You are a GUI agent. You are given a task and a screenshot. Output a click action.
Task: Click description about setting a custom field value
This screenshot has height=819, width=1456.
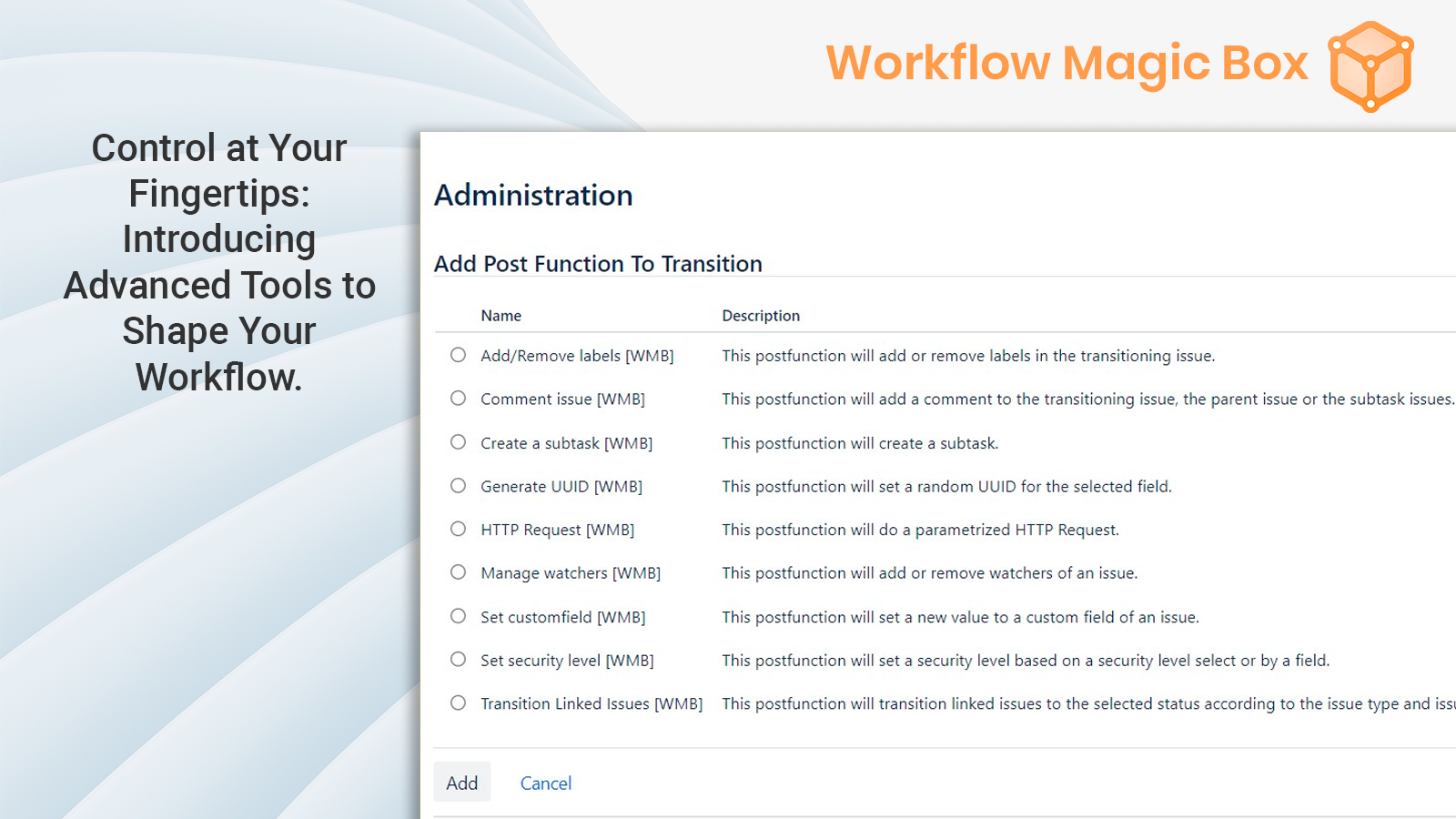[x=960, y=617]
